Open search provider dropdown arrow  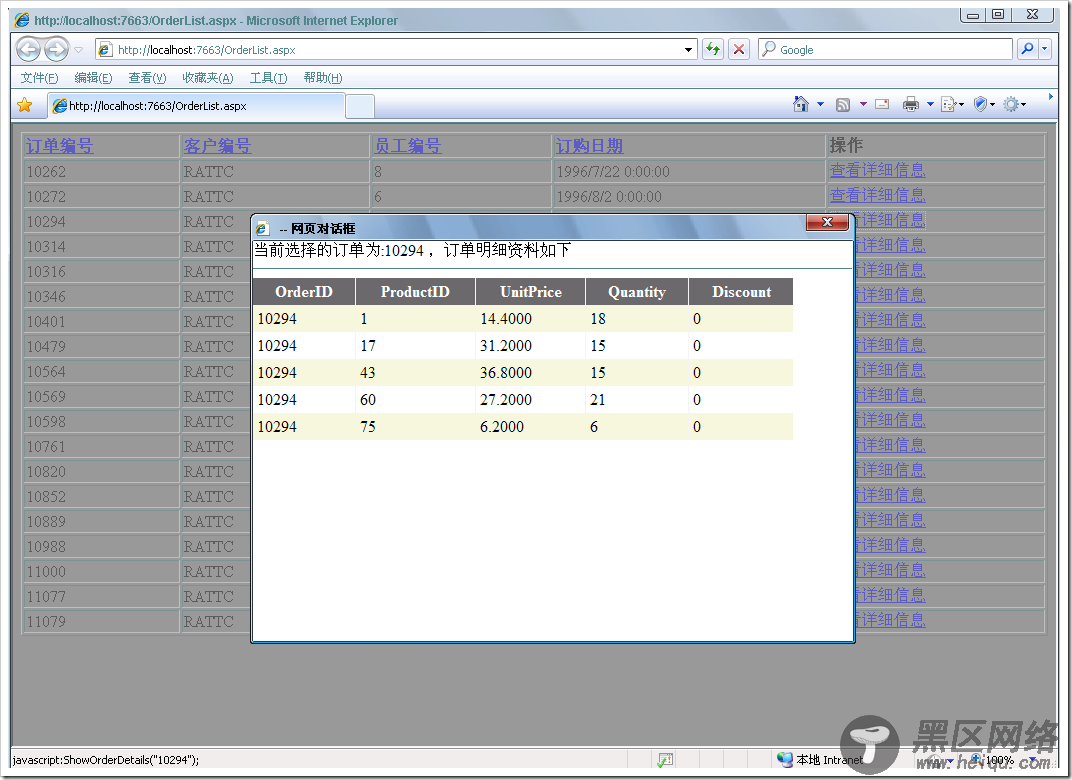click(x=1045, y=49)
